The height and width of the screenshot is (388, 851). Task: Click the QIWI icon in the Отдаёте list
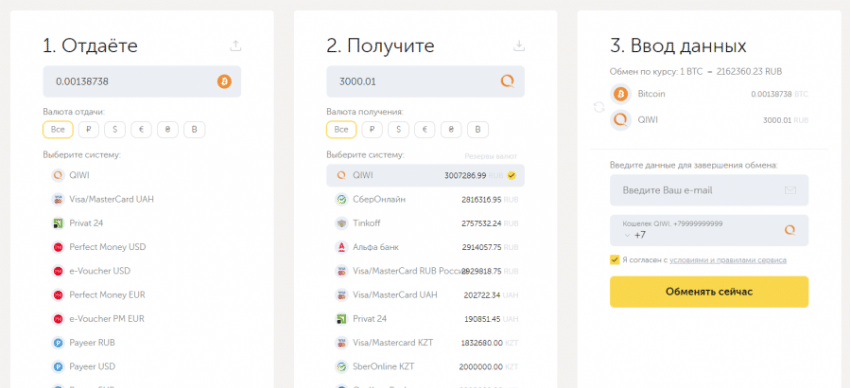coord(58,175)
